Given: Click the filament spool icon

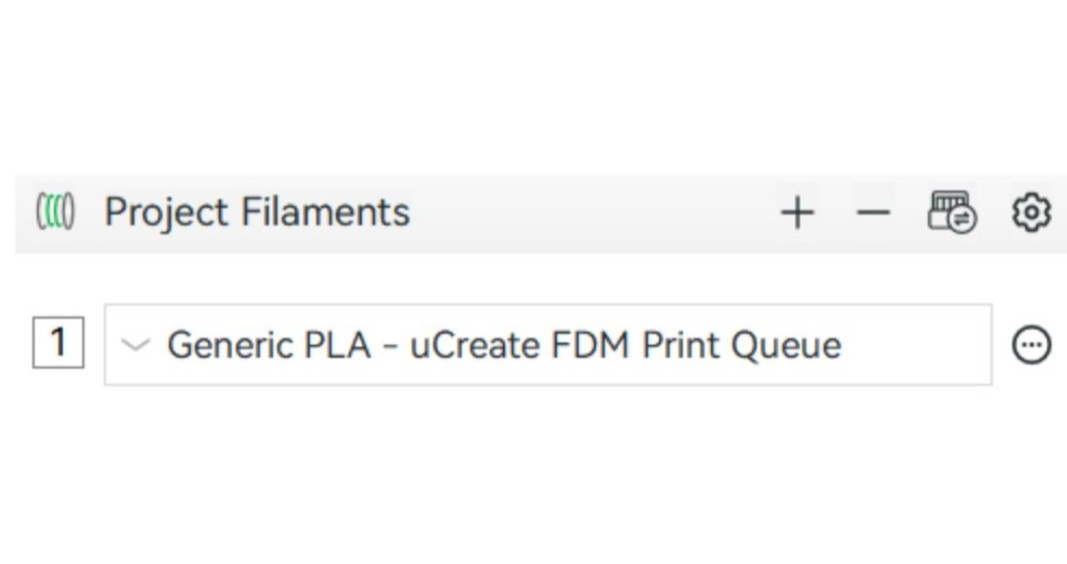Looking at the screenshot, I should (55, 212).
